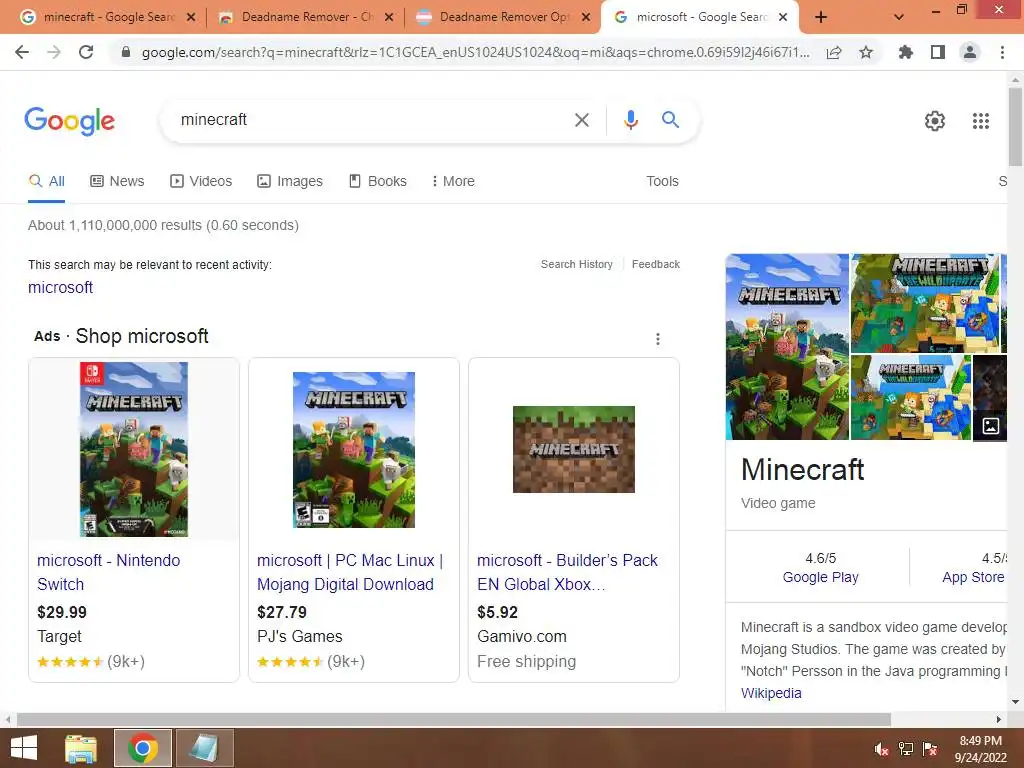Click the vertical page scrollbar thumb
Image resolution: width=1024 pixels, height=768 pixels.
(1015, 126)
